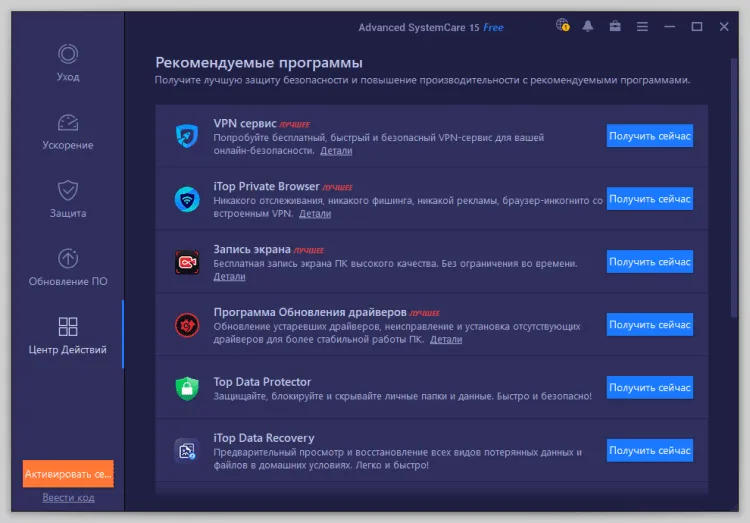Click the Запись экрана recorder icon
The image size is (750, 523).
(x=187, y=262)
